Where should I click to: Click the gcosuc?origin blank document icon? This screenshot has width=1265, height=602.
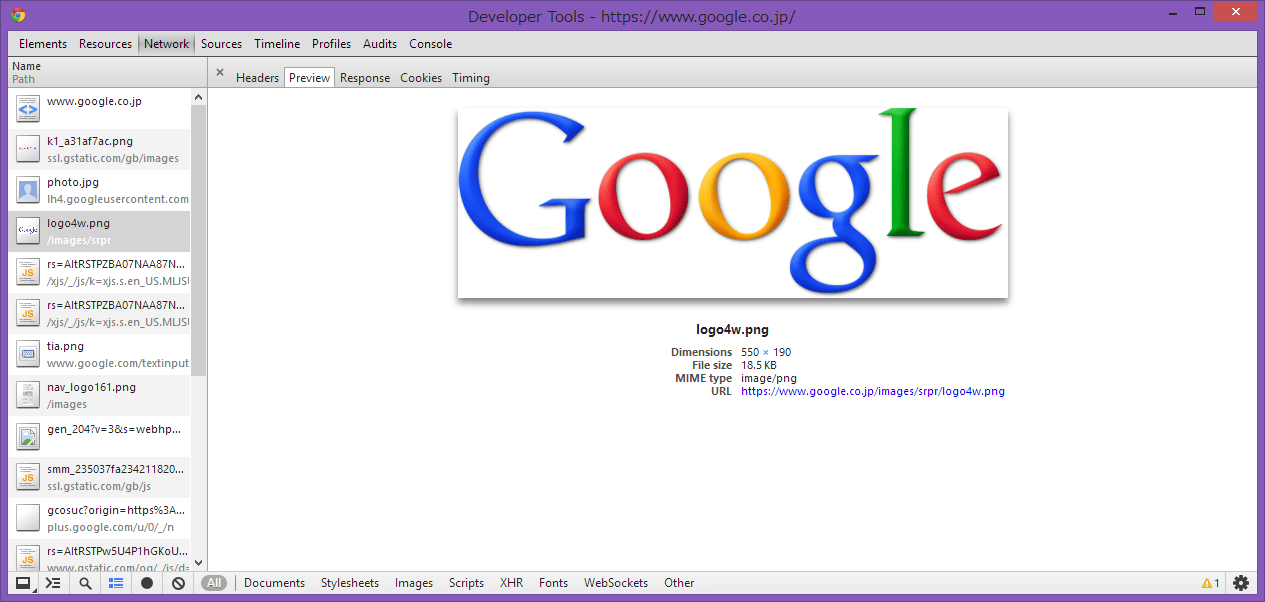coord(28,518)
